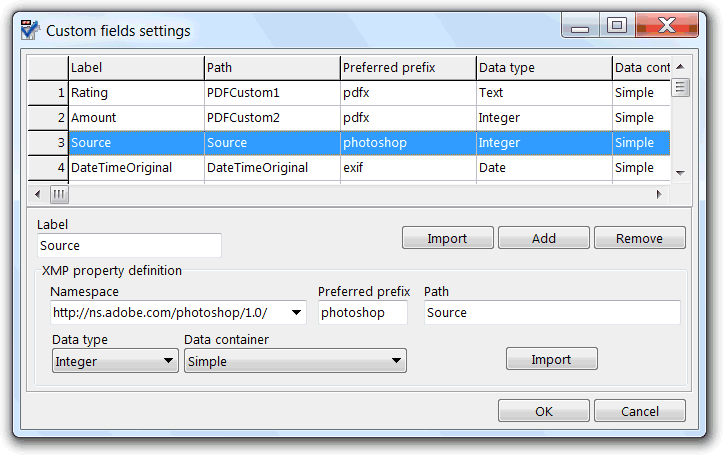Remove the selected Source field
723x455 pixels.
[640, 238]
